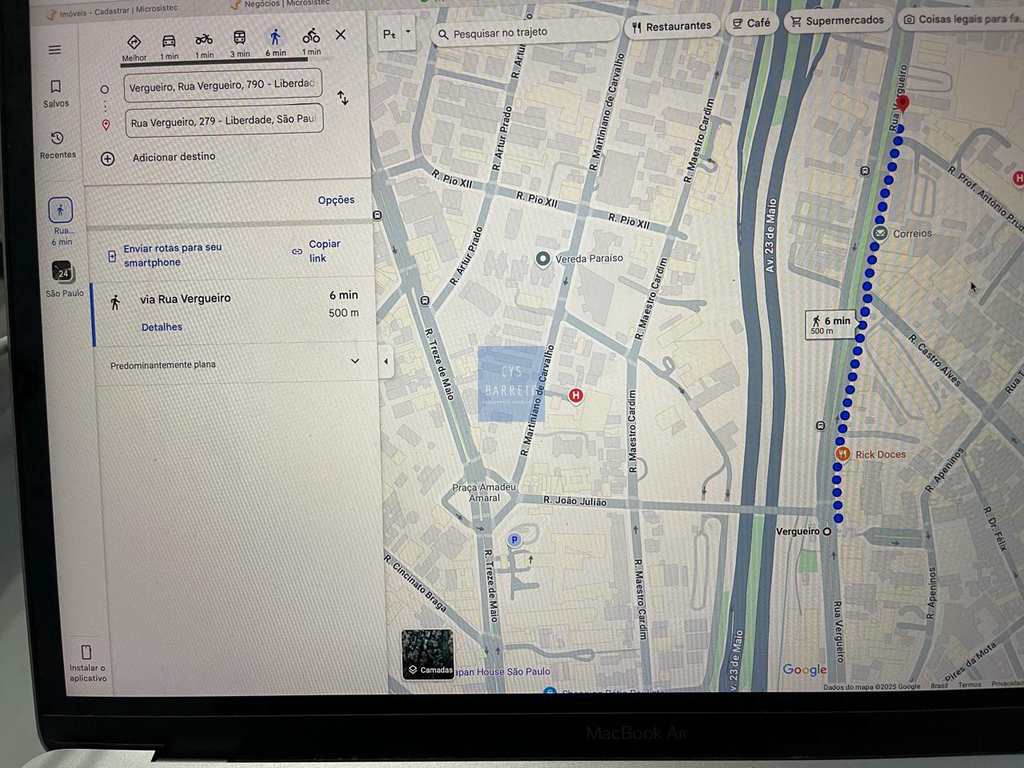Switch to motorcycle travel mode
The width and height of the screenshot is (1024, 768).
click(x=204, y=46)
